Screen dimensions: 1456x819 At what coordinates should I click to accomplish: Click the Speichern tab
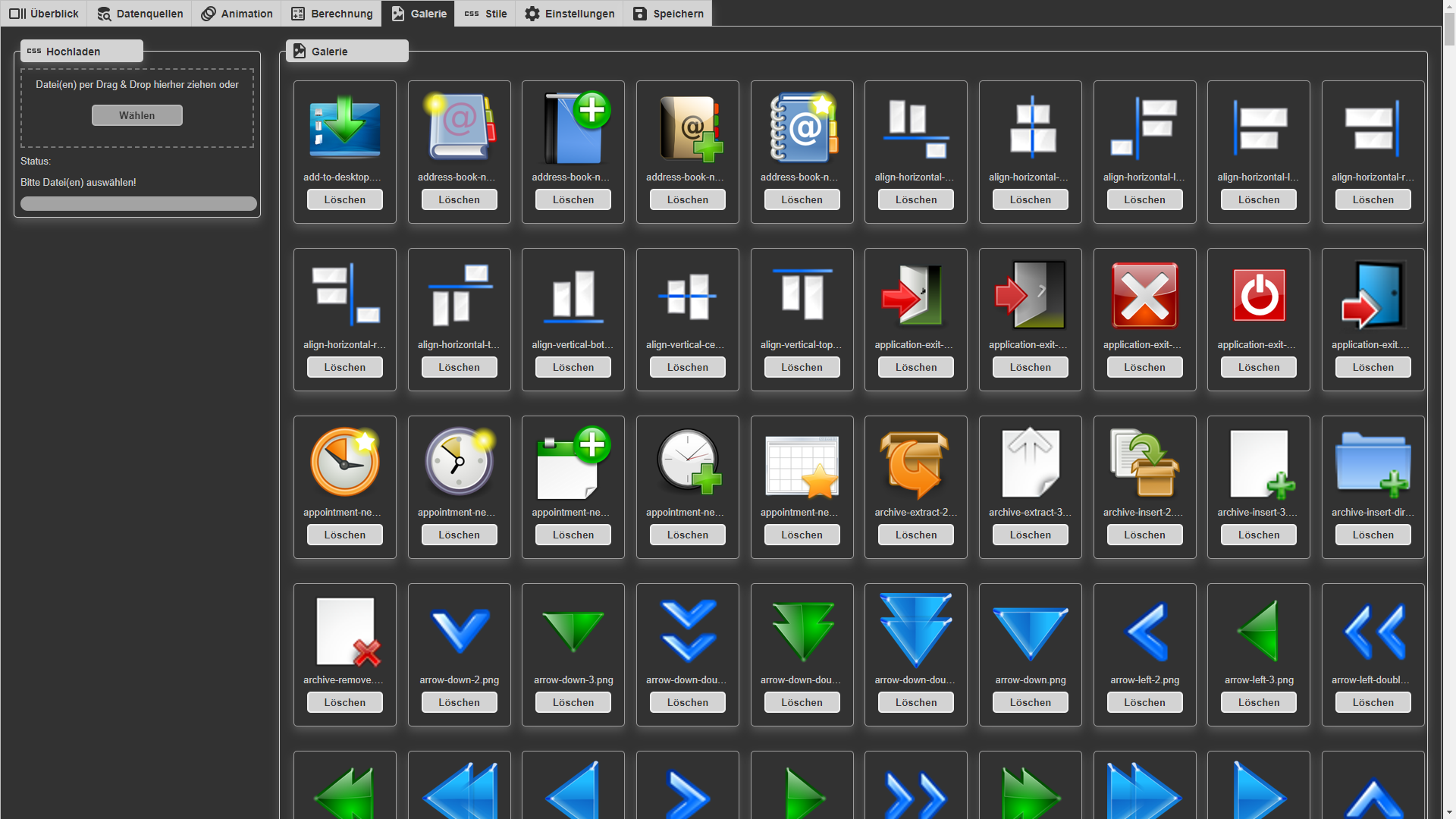pyautogui.click(x=668, y=14)
